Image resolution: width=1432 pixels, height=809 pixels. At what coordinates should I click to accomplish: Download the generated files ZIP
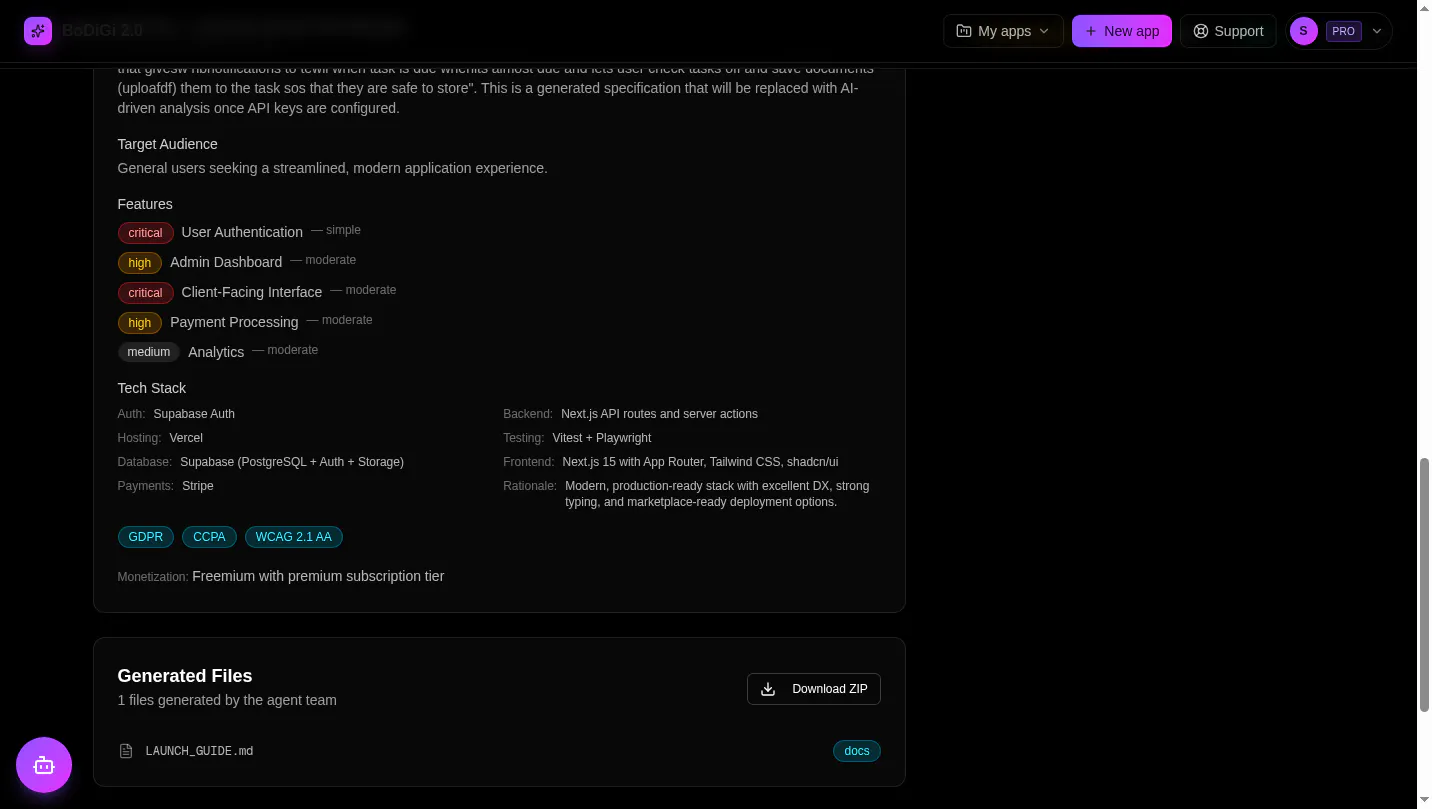point(814,689)
